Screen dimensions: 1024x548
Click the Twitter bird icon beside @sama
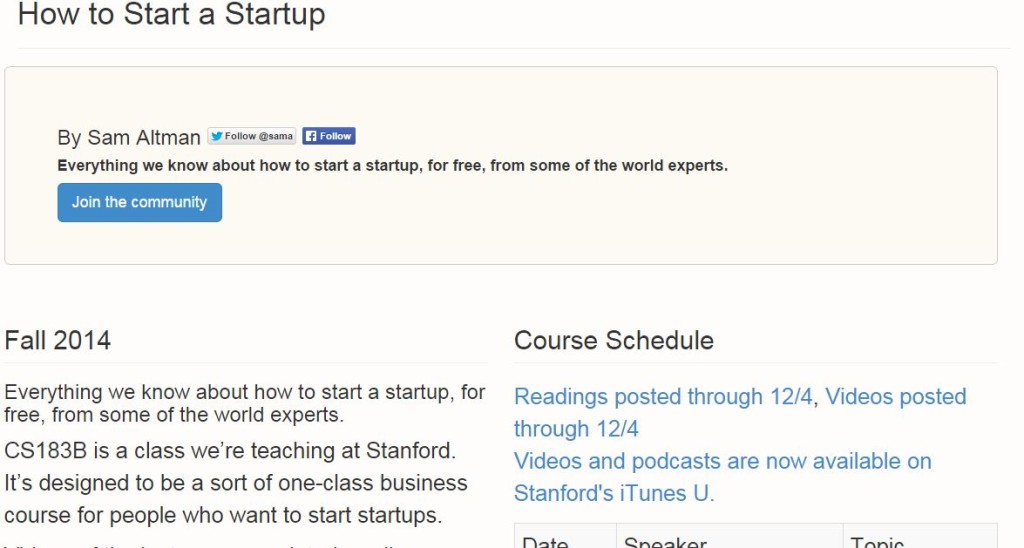coord(216,137)
